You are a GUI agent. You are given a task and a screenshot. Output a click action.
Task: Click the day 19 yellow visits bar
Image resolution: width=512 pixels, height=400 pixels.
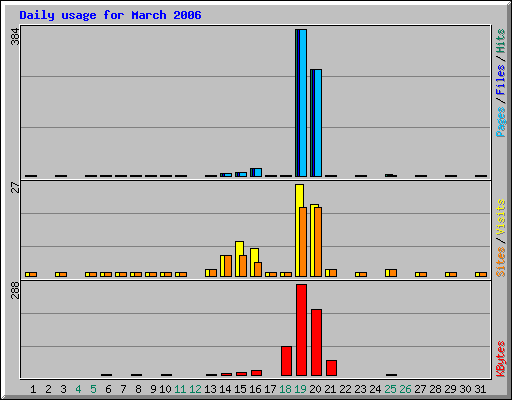pos(298,230)
